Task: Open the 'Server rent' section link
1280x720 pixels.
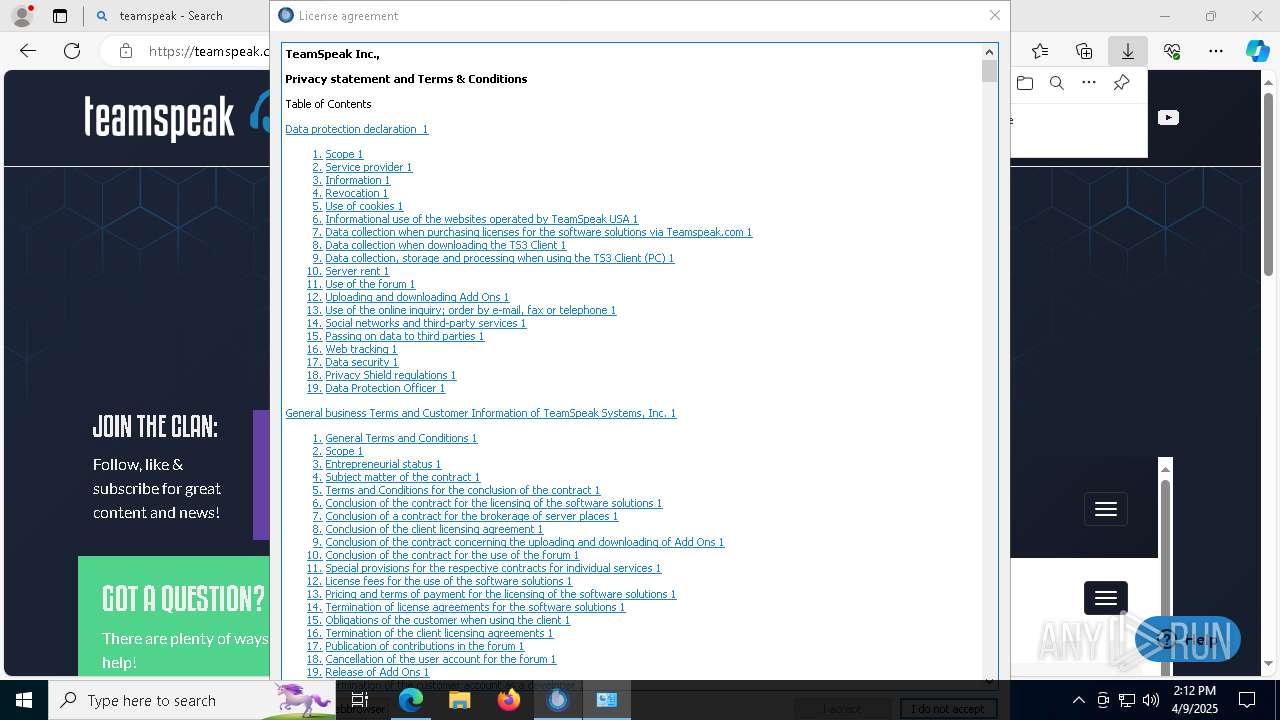Action: coord(357,271)
